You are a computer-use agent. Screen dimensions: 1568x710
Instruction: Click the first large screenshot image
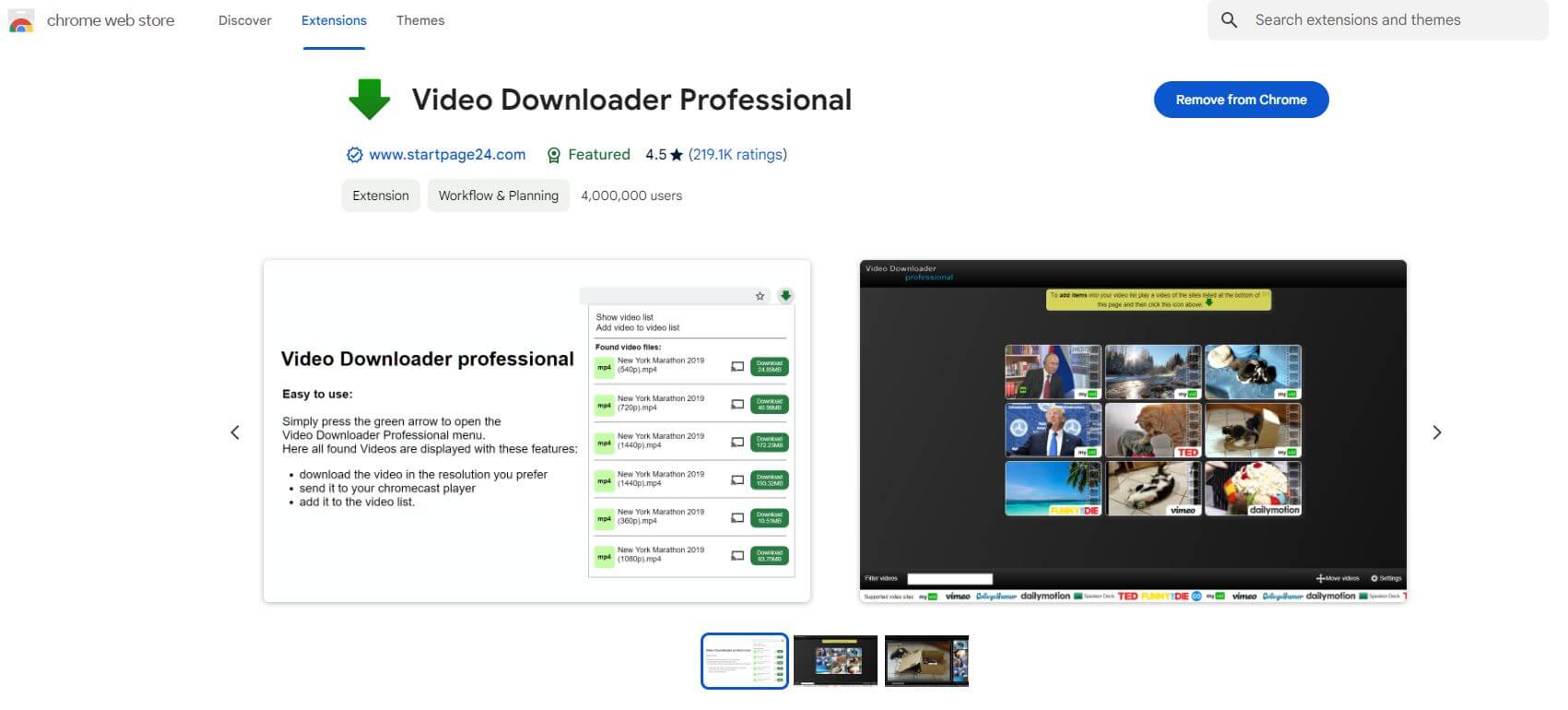click(536, 432)
